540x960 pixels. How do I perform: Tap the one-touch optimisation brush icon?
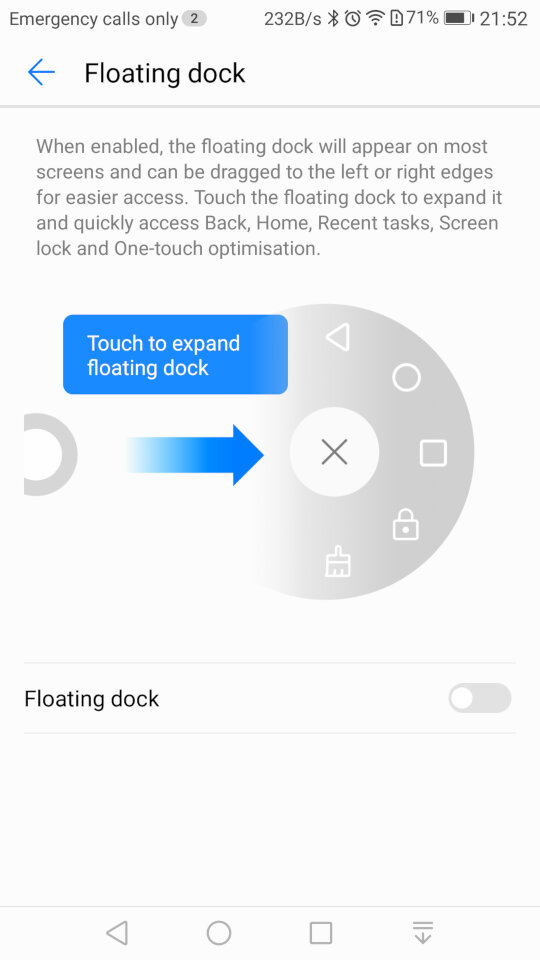tap(338, 561)
